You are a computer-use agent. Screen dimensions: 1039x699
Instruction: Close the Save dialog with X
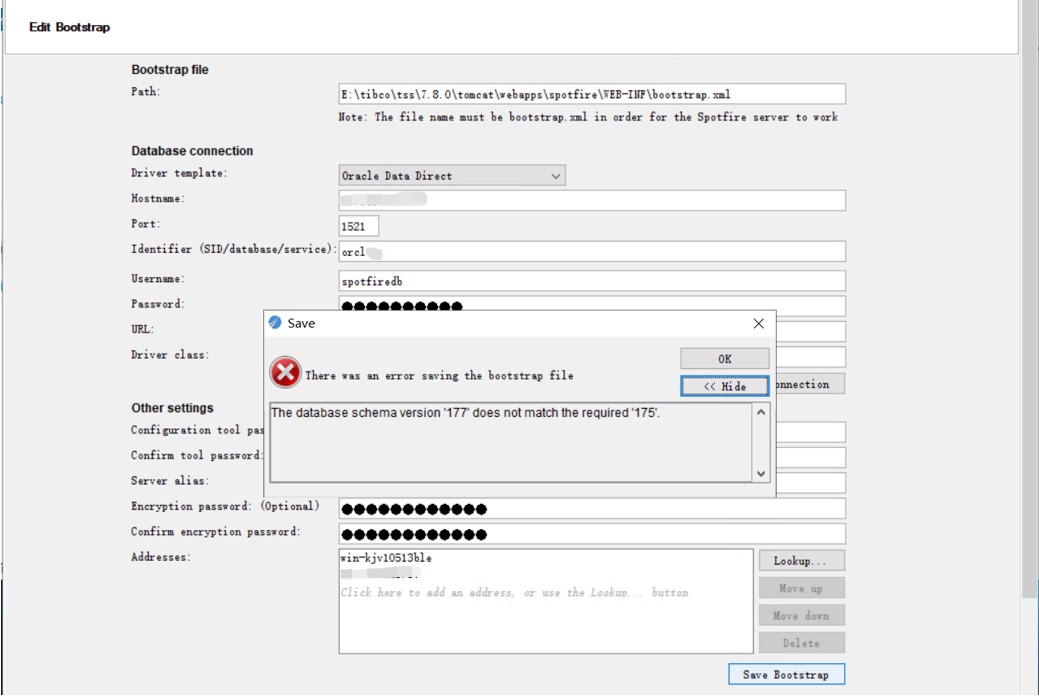click(x=759, y=323)
